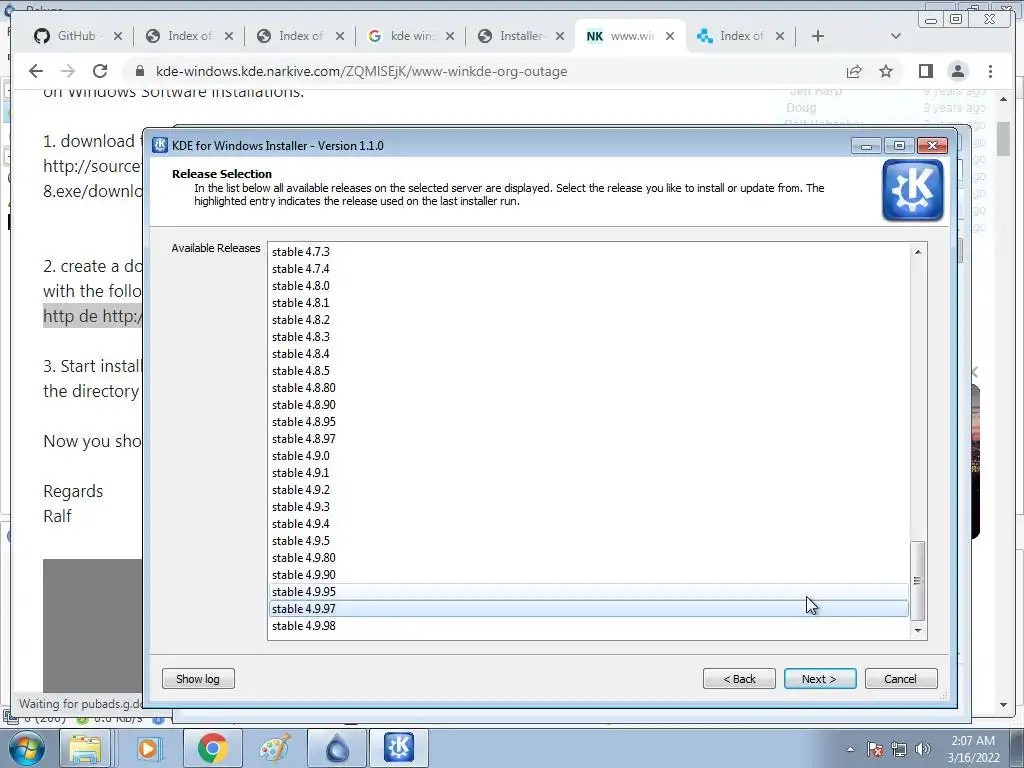The width and height of the screenshot is (1024, 768).
Task: Click the site lock icon in address bar
Action: click(138, 71)
